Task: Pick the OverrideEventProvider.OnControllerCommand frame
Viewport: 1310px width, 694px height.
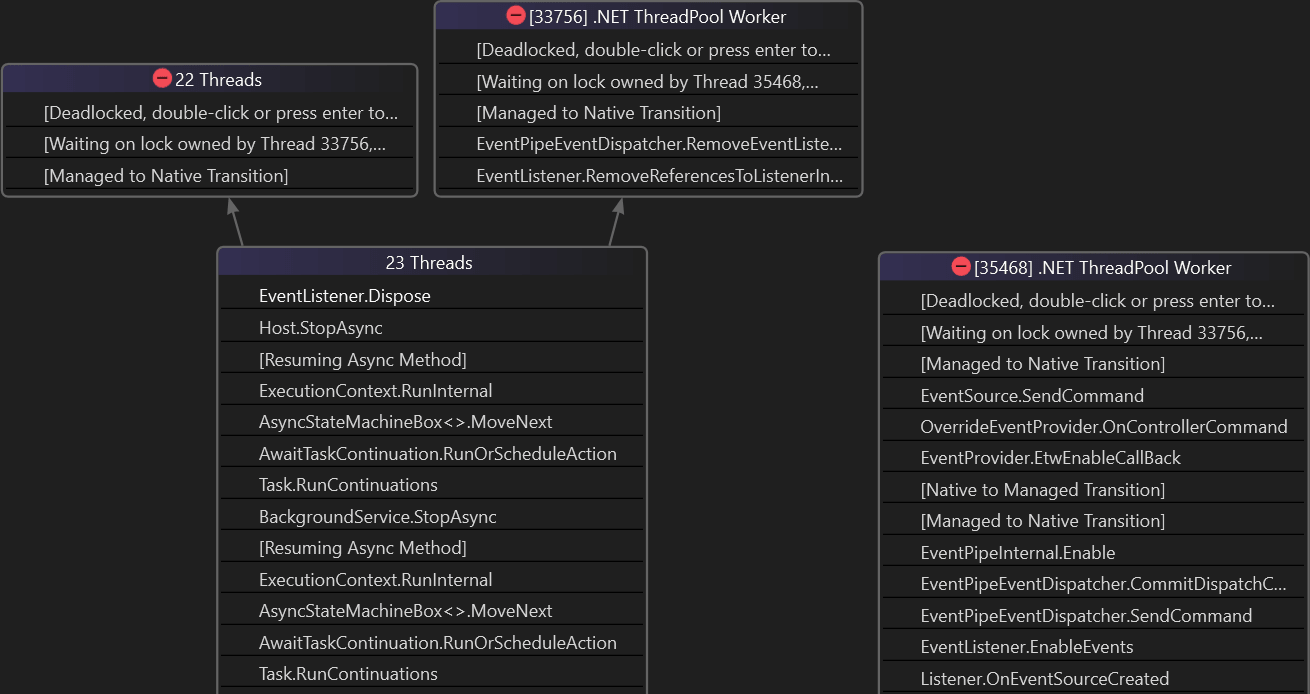Action: point(1103,427)
